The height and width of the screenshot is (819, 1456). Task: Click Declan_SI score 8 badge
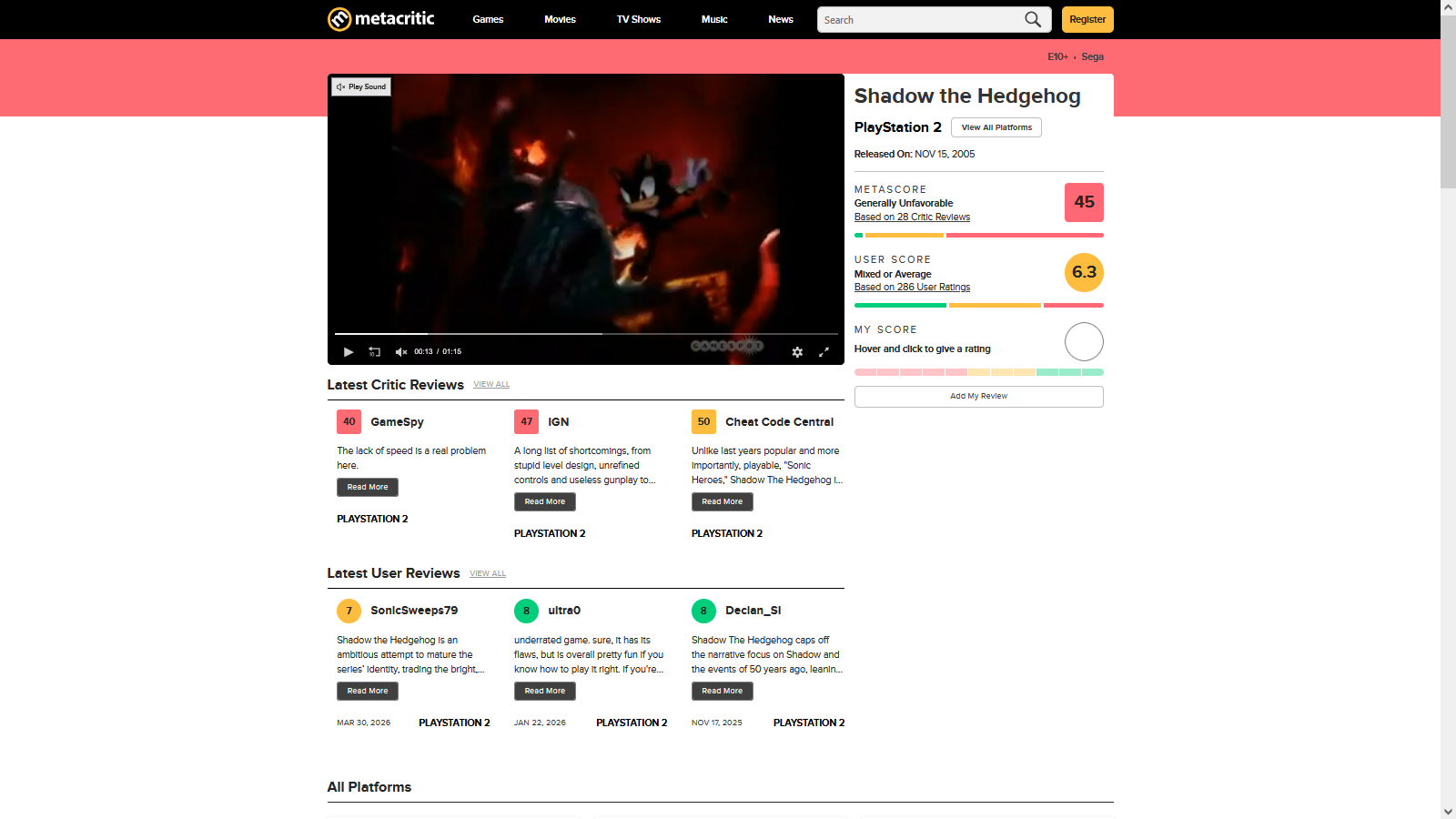click(x=704, y=611)
